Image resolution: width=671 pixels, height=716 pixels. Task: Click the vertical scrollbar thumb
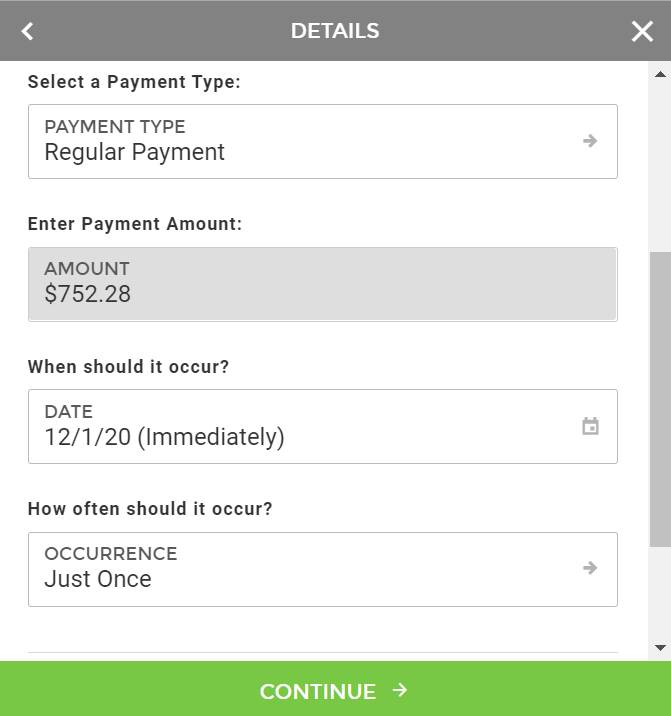pos(660,399)
